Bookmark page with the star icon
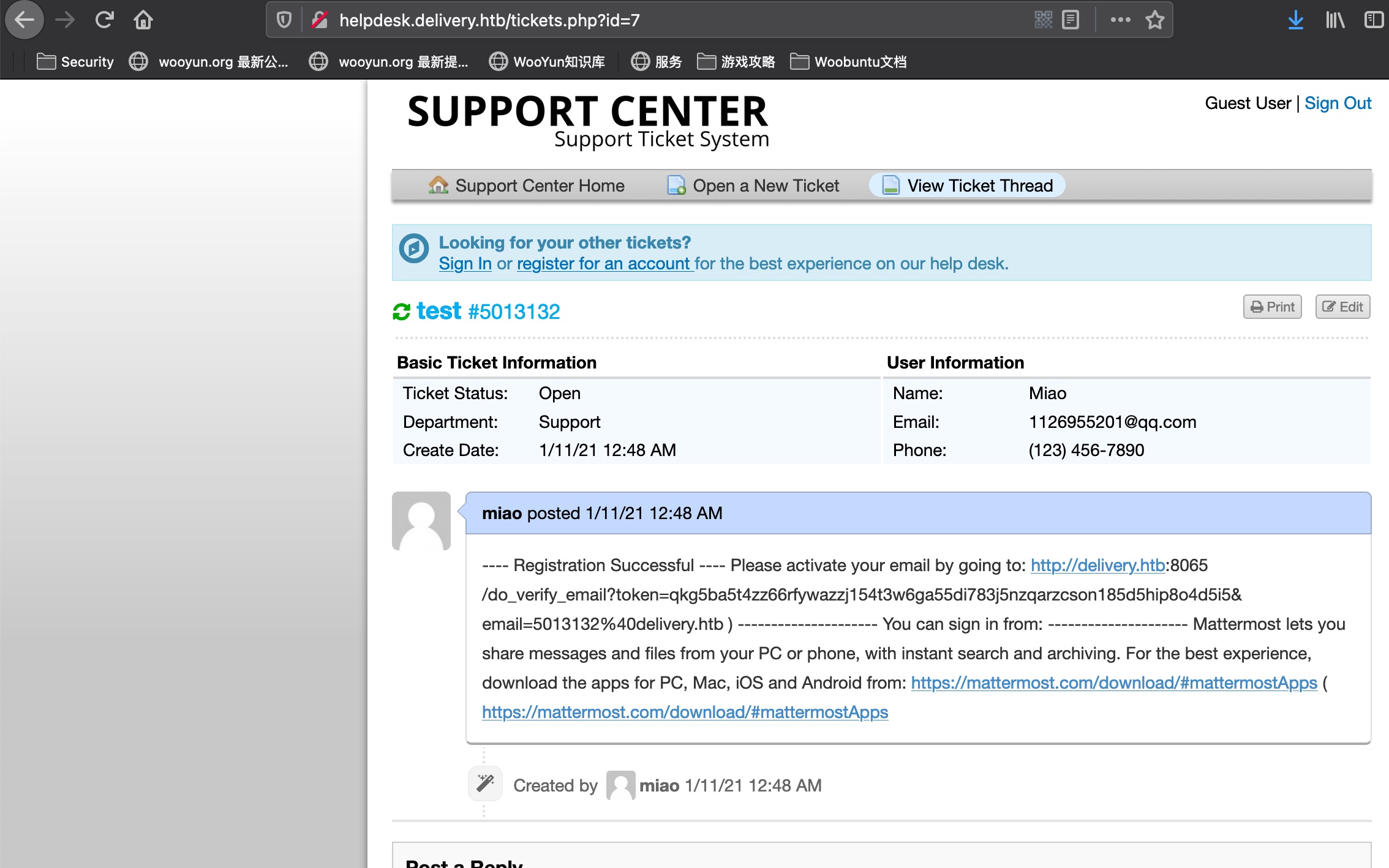 click(x=1155, y=20)
